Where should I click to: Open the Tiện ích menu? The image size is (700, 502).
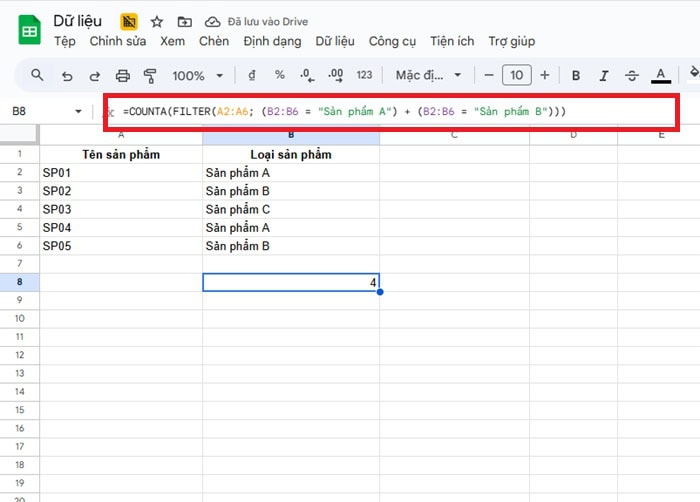point(452,41)
